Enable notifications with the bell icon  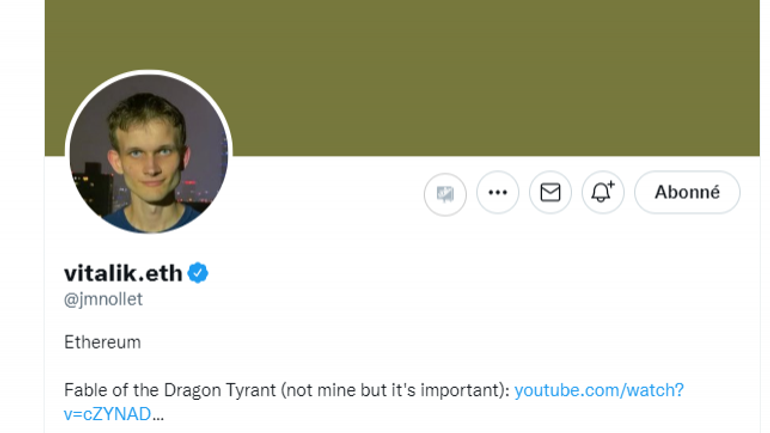coord(602,193)
